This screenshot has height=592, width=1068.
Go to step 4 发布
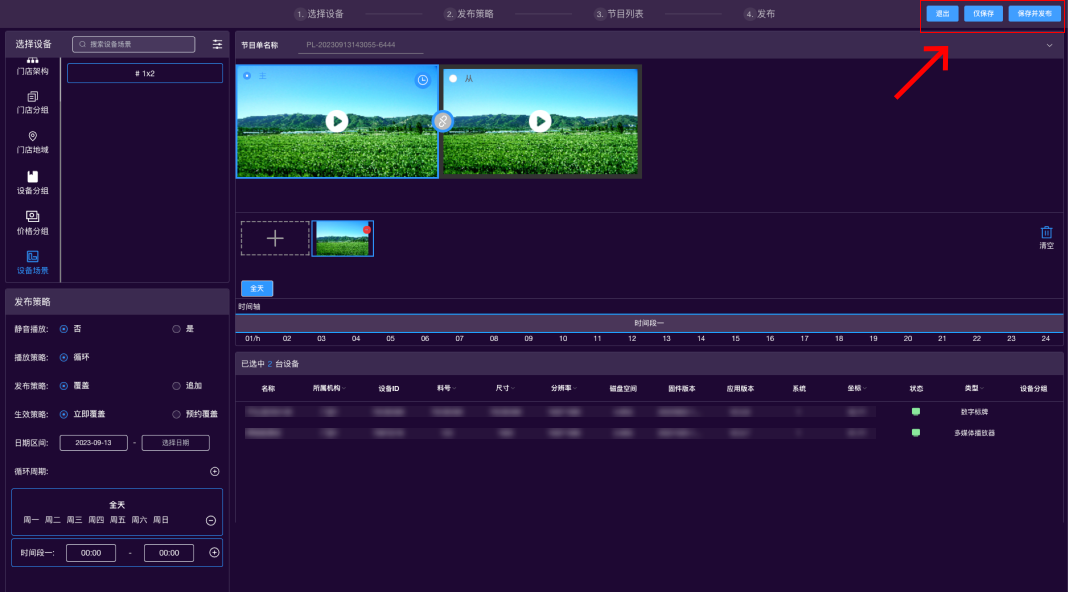point(760,14)
